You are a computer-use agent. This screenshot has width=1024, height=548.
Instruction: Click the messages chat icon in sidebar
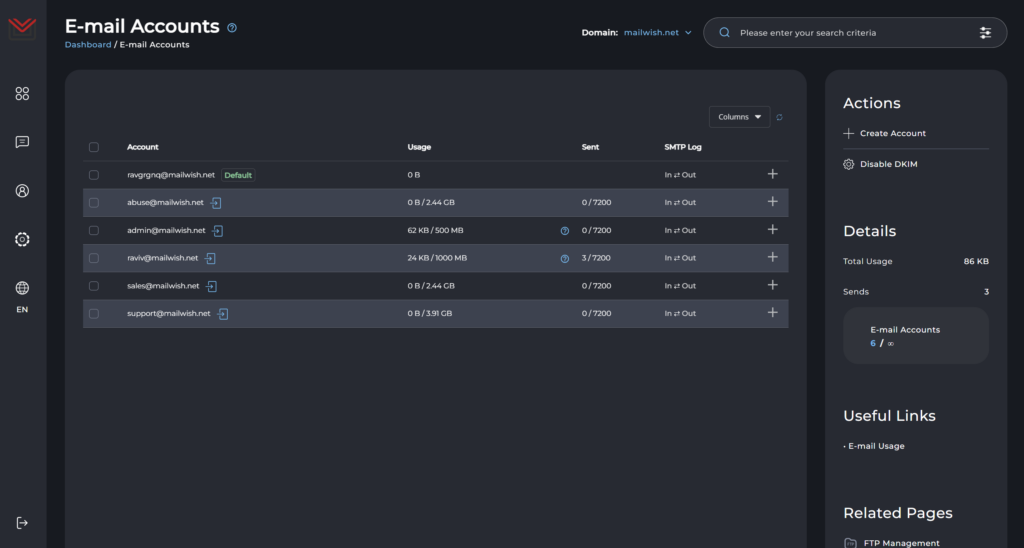click(x=22, y=142)
